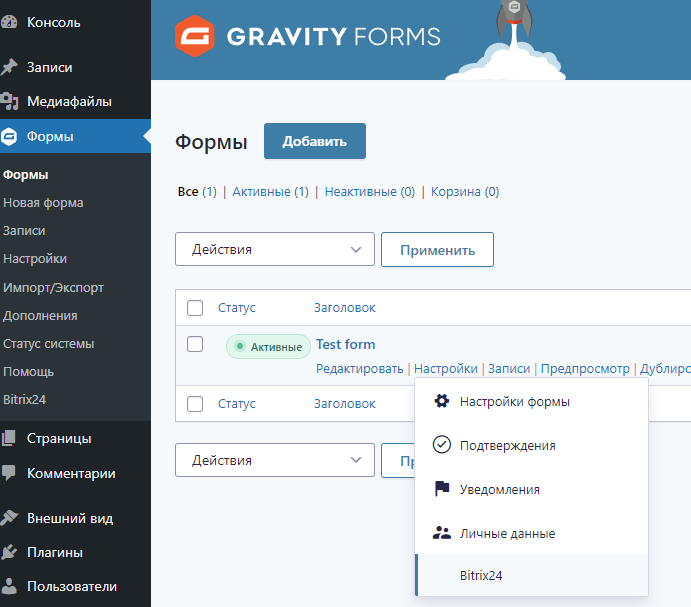Open the bottom Действия bulk actions dropdown
This screenshot has width=691, height=607.
(x=275, y=460)
